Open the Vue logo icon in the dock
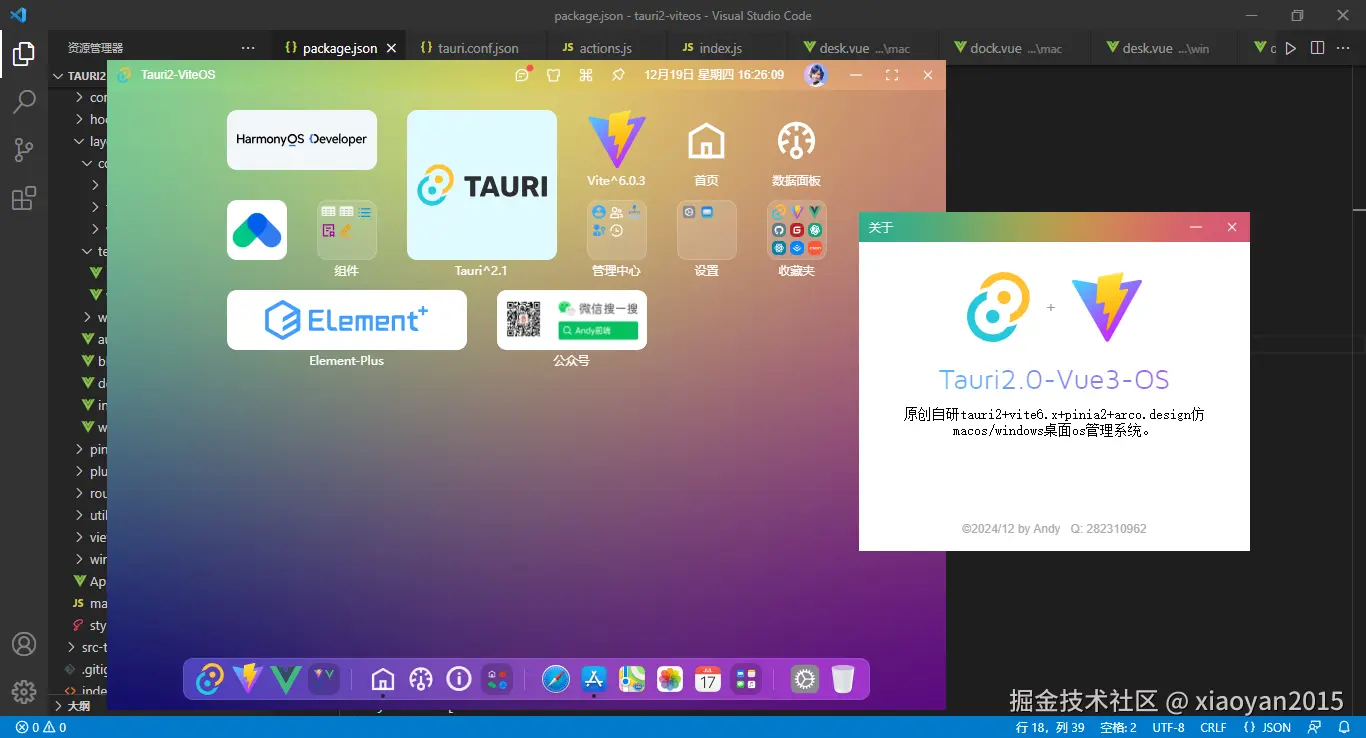Viewport: 1366px width, 738px height. (x=286, y=680)
